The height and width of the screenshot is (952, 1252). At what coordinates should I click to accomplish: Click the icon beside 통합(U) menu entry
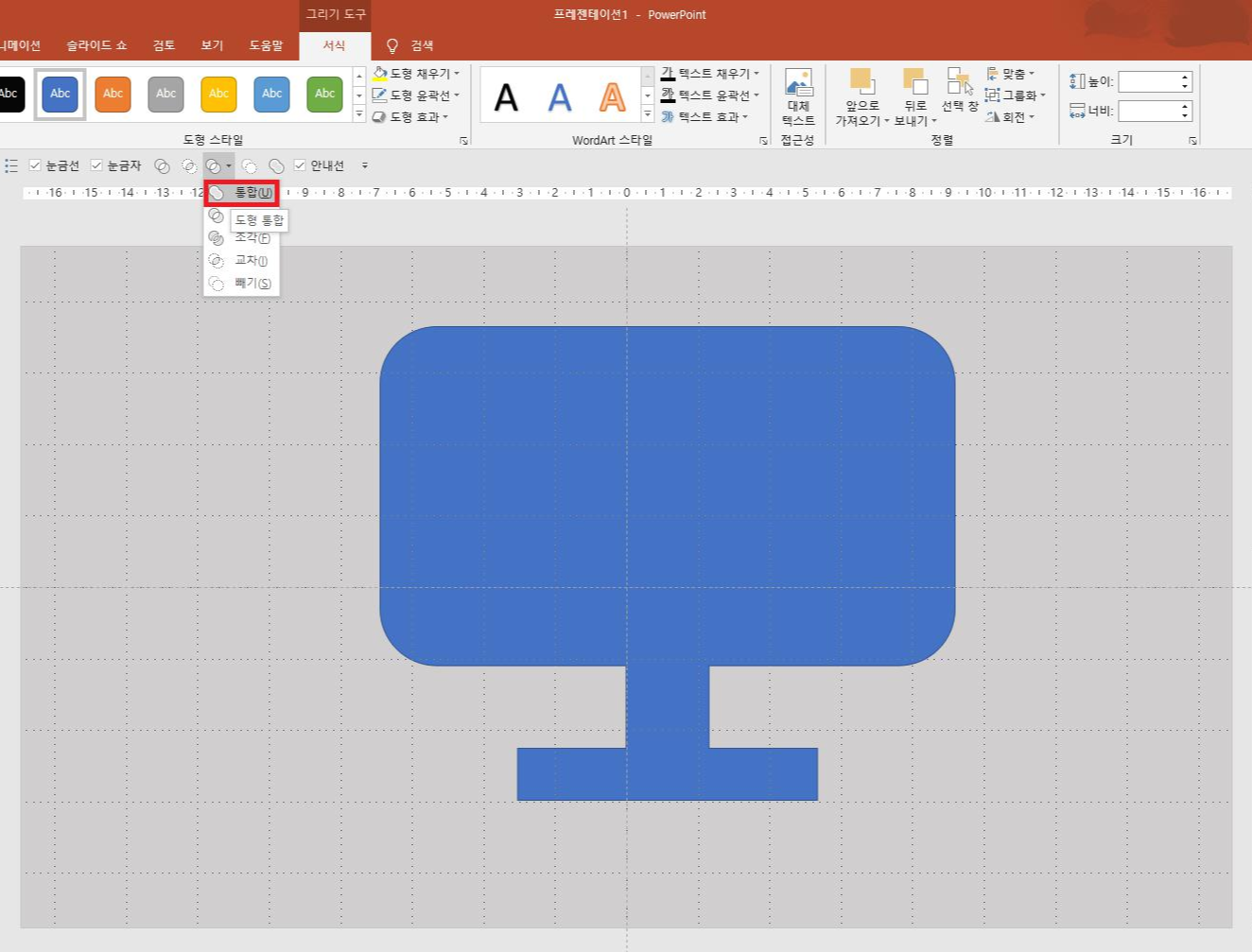[217, 193]
